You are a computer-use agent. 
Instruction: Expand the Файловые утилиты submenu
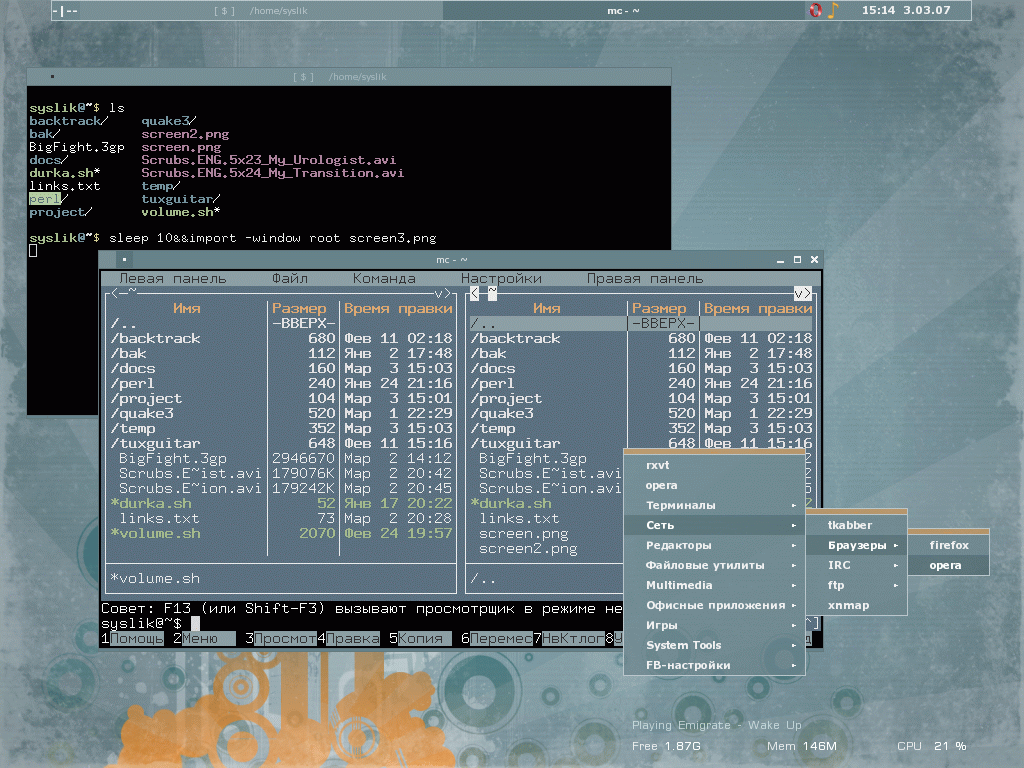click(x=714, y=566)
